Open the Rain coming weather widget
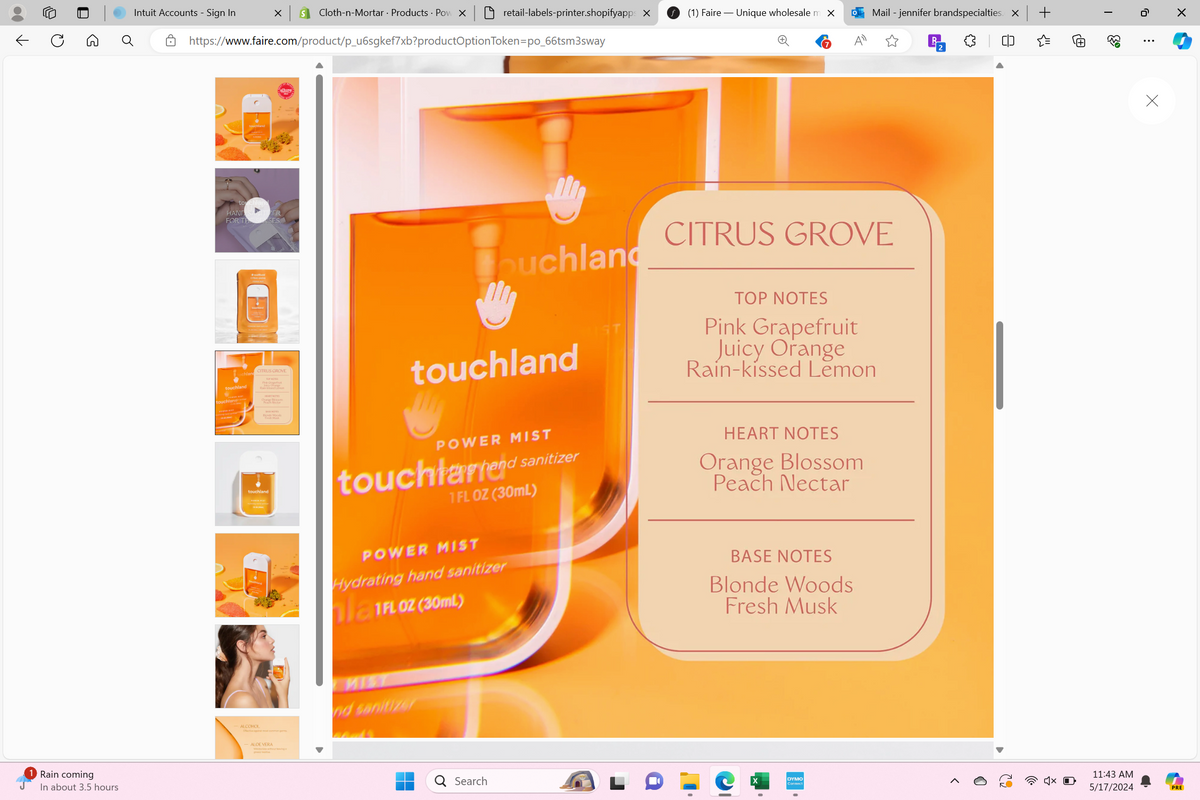1200x800 pixels. coord(66,780)
